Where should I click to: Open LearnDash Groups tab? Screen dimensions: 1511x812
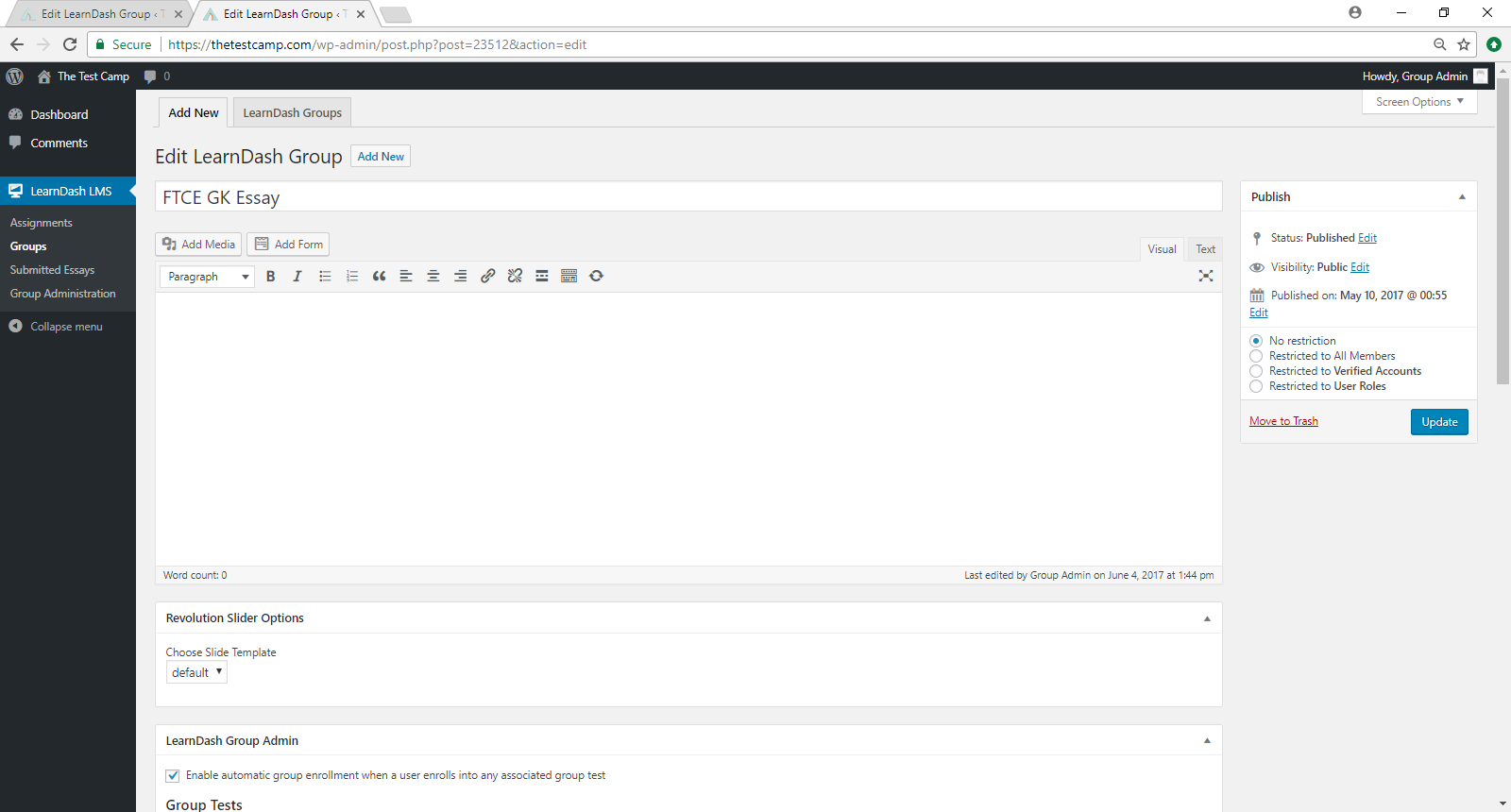pyautogui.click(x=292, y=113)
